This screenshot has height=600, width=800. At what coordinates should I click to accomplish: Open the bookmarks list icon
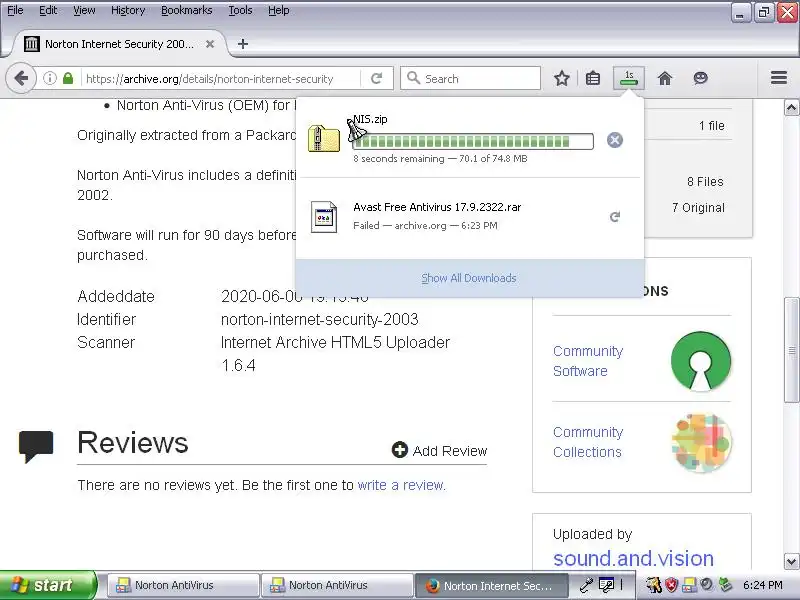[593, 79]
